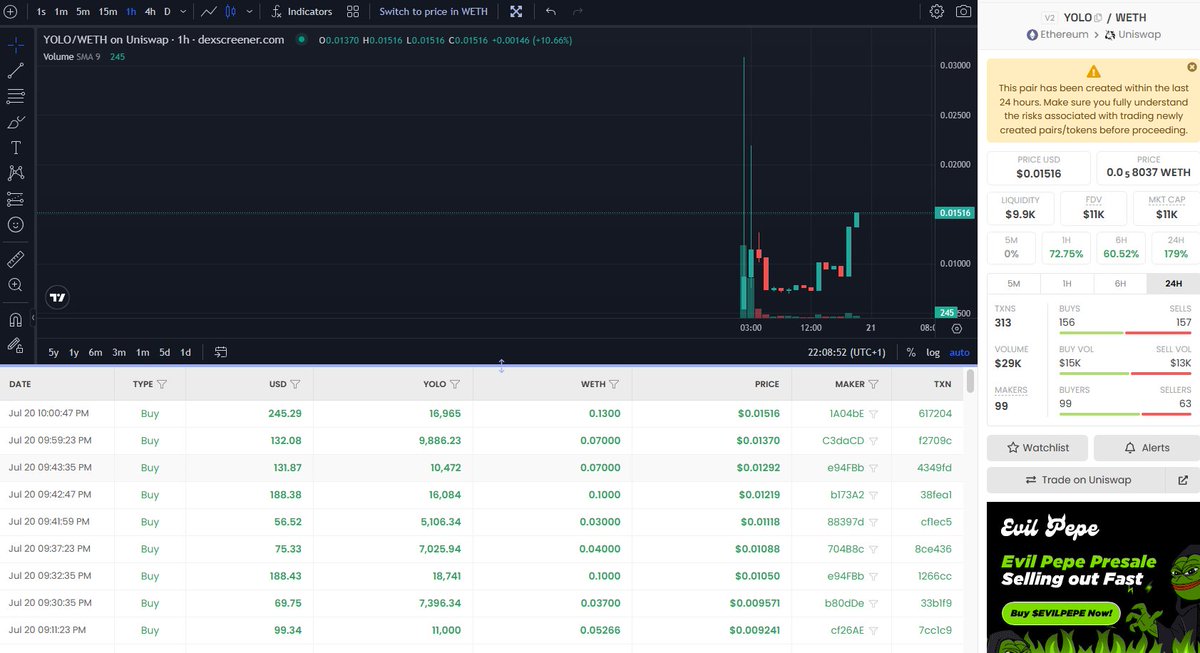1200x653 pixels.
Task: Toggle lock all drawing tools
Action: (x=16, y=345)
